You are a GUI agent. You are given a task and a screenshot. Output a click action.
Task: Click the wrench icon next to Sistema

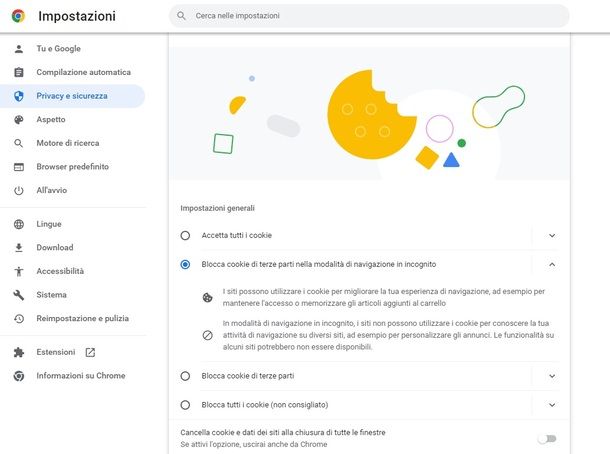(19, 295)
